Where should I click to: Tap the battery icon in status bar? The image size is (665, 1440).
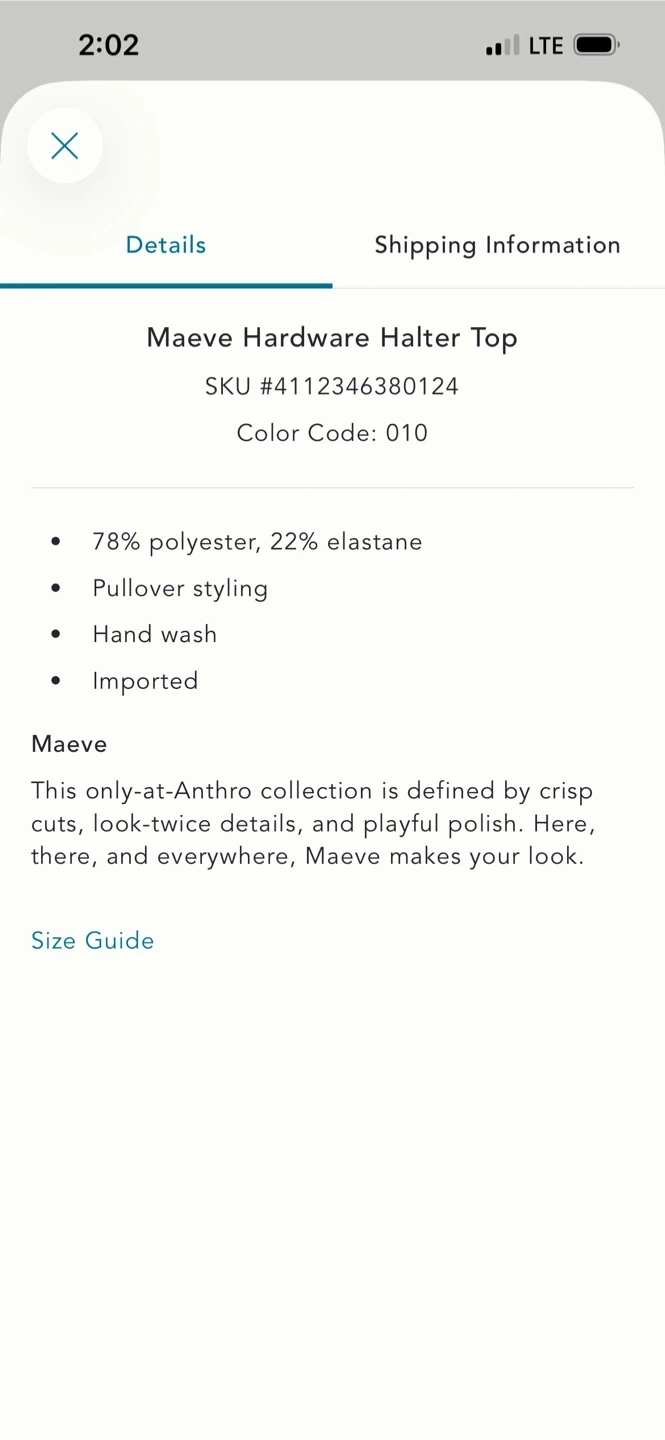pyautogui.click(x=596, y=45)
